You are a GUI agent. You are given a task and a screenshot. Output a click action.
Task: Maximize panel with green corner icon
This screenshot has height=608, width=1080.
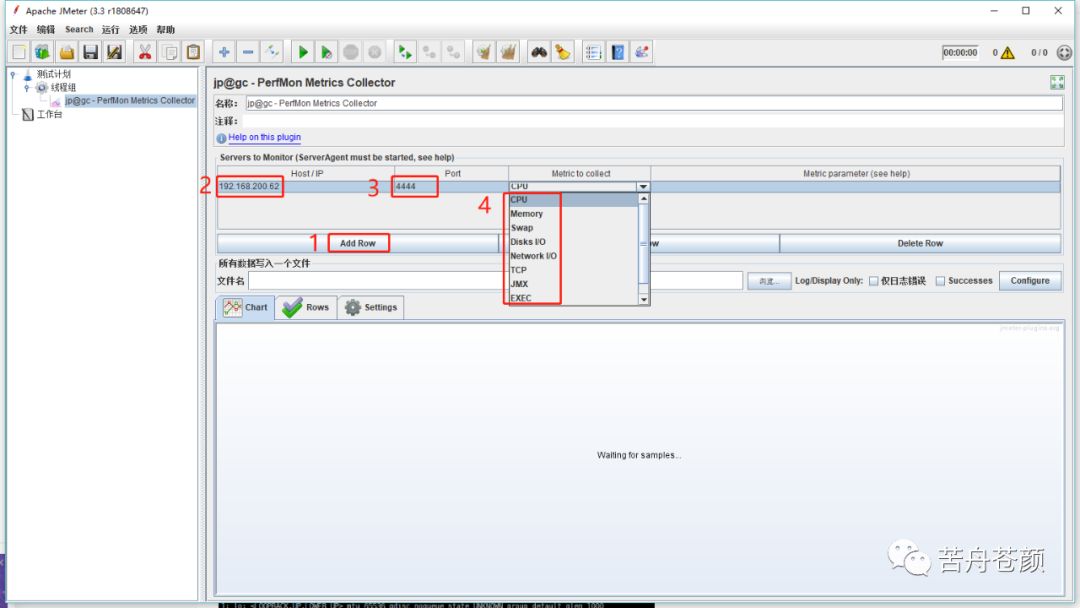1057,83
